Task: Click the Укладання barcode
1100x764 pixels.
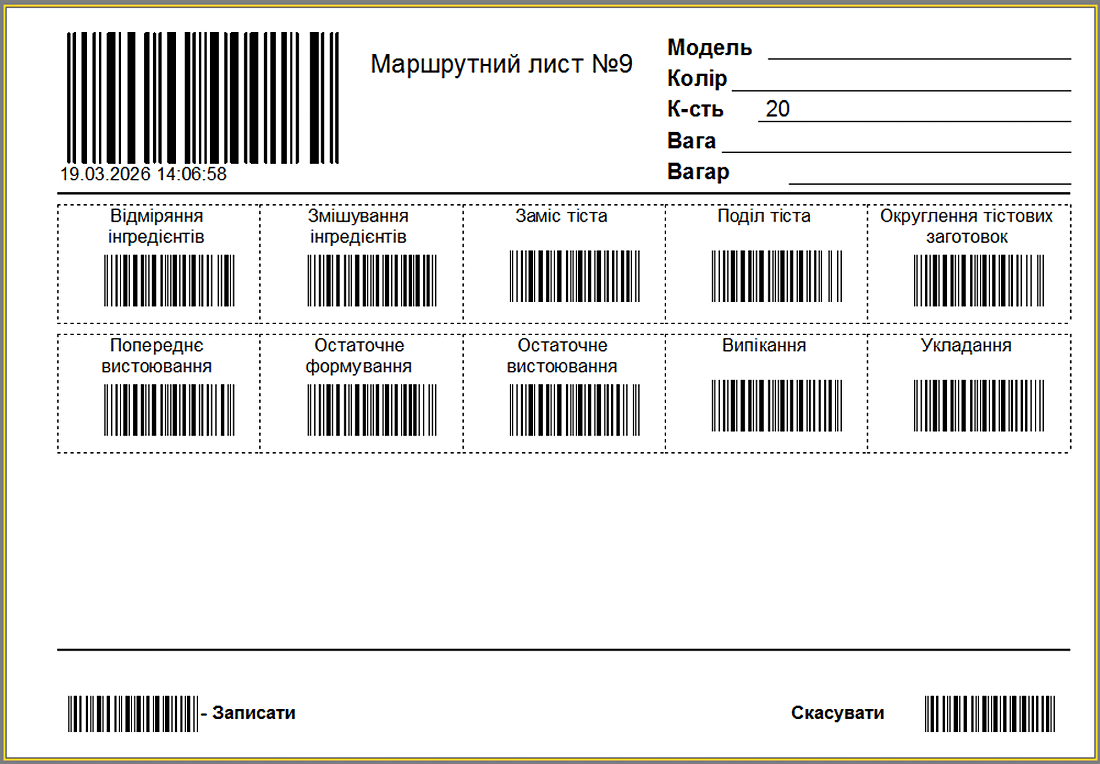Action: click(x=978, y=405)
